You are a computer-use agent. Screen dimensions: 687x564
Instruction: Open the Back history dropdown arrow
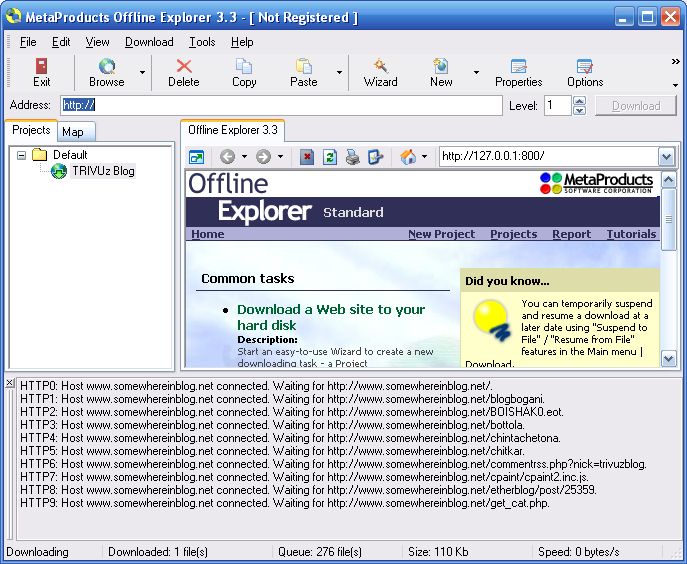[x=244, y=156]
